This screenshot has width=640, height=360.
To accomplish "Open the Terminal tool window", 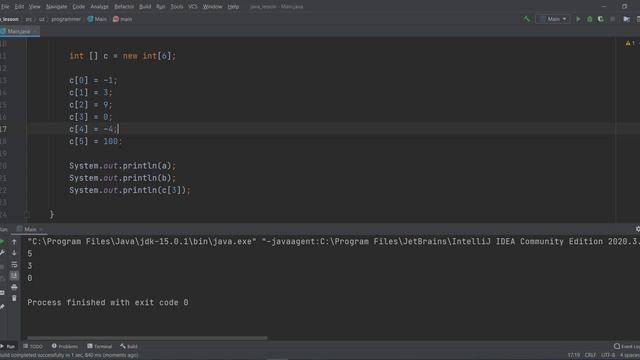I will click(x=100, y=346).
